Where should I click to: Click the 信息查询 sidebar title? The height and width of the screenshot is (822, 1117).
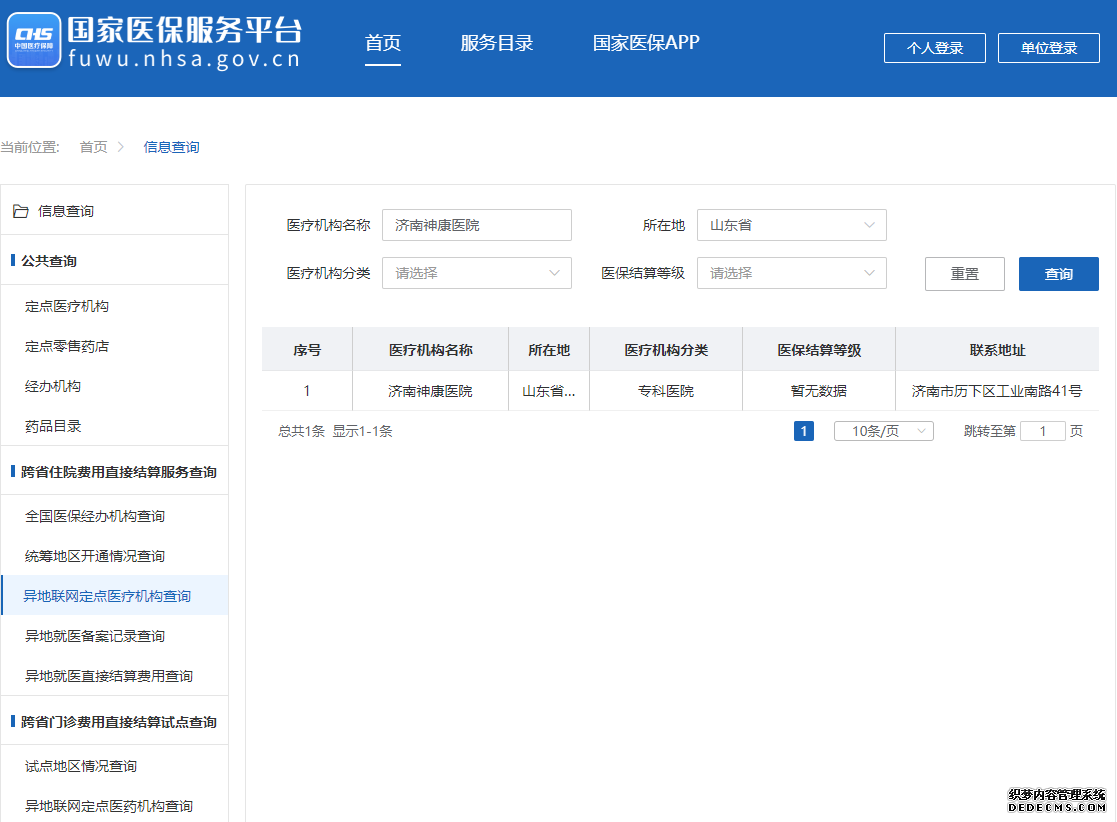point(66,211)
